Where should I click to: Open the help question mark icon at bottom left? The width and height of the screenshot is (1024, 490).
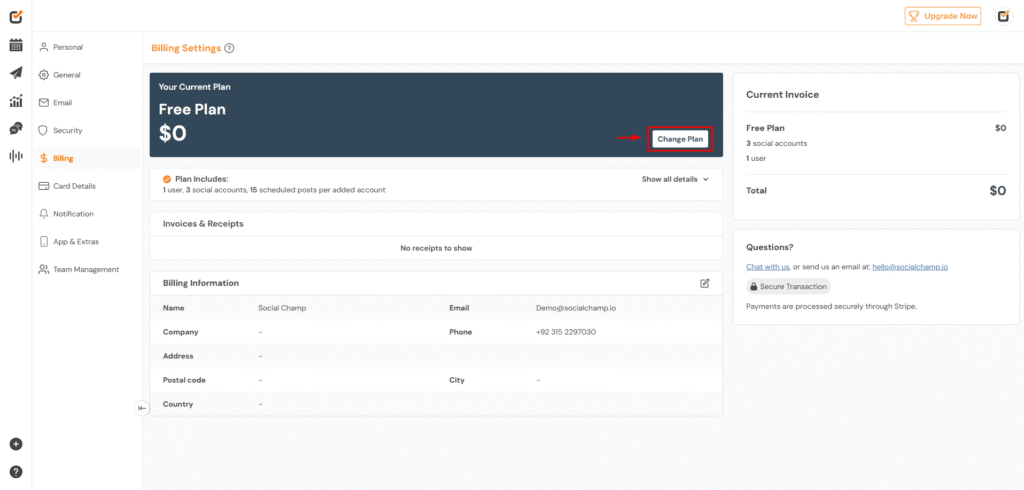point(16,471)
